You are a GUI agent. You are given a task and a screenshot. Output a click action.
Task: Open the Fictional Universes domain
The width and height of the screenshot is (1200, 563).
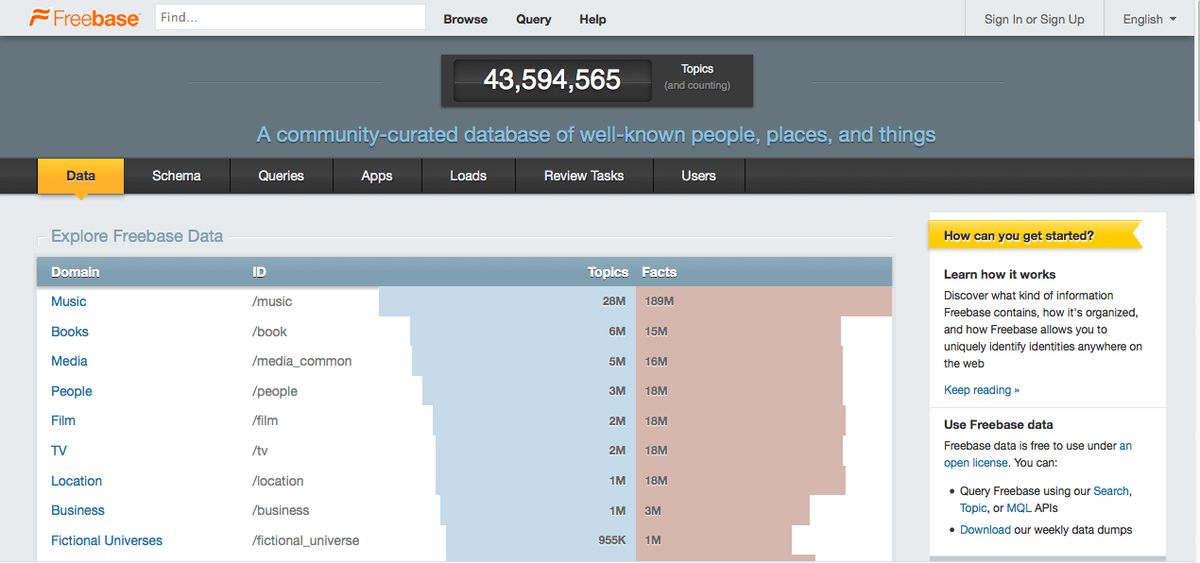tap(107, 540)
